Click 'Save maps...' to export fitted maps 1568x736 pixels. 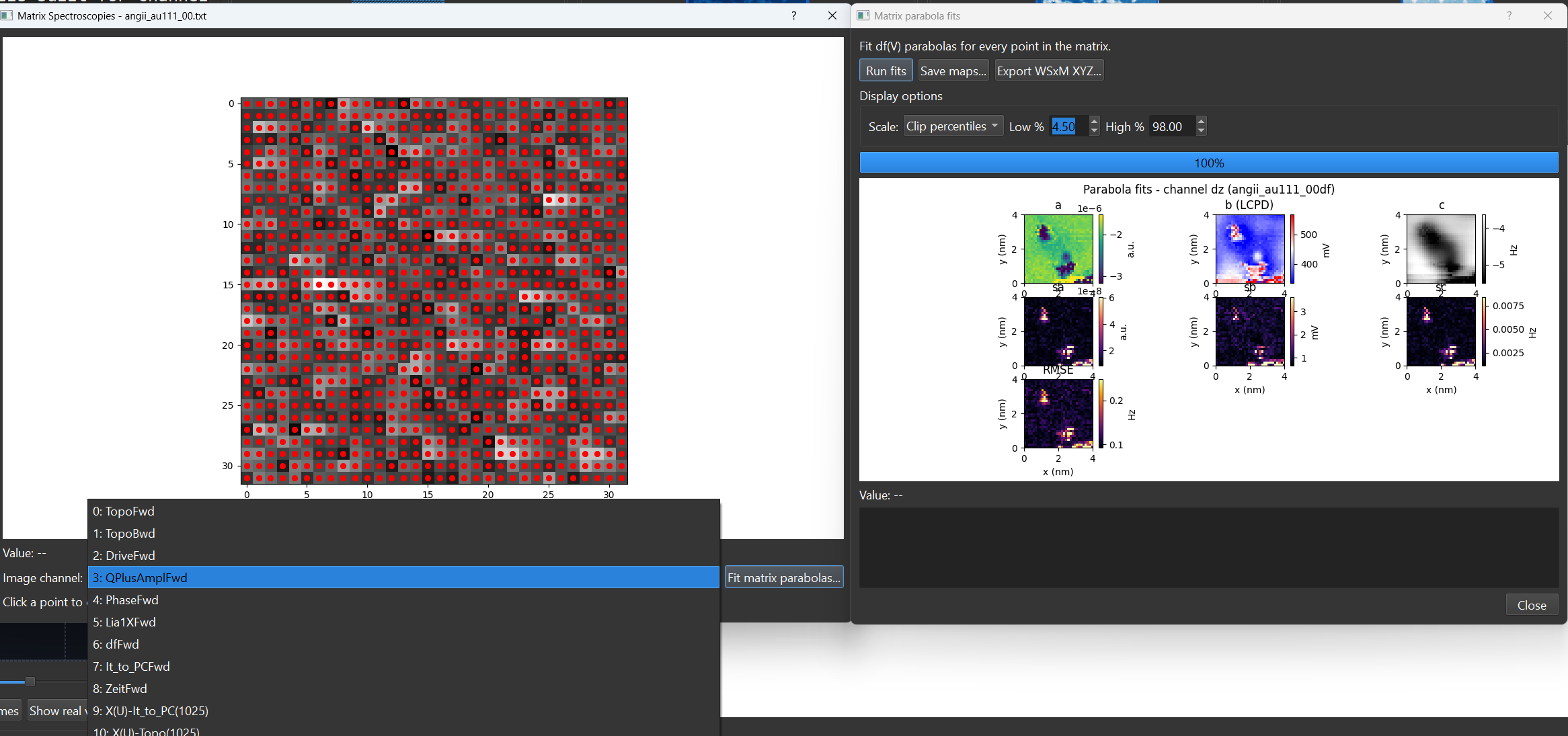point(953,70)
